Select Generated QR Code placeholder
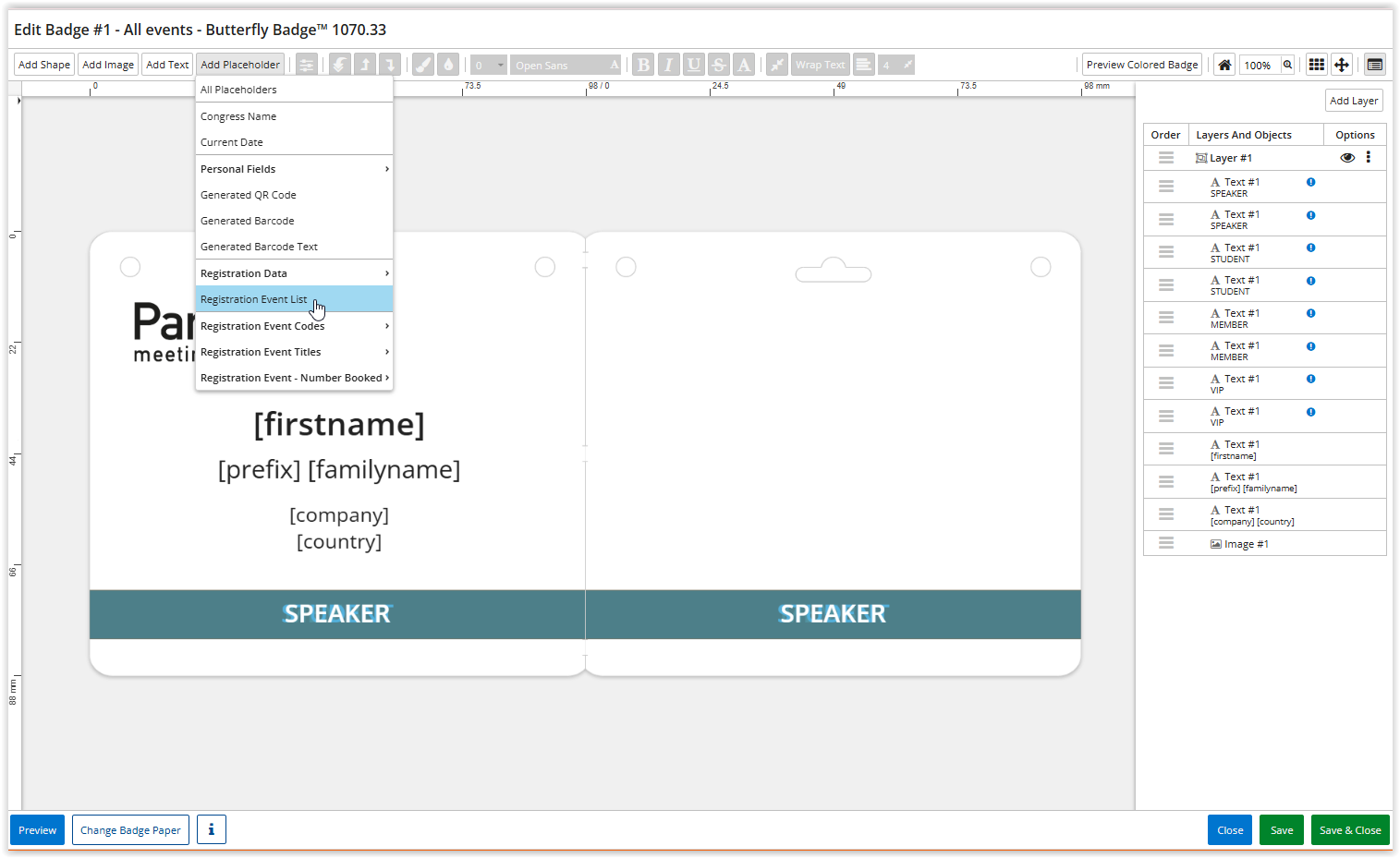Image resolution: width=1400 pixels, height=858 pixels. click(249, 195)
